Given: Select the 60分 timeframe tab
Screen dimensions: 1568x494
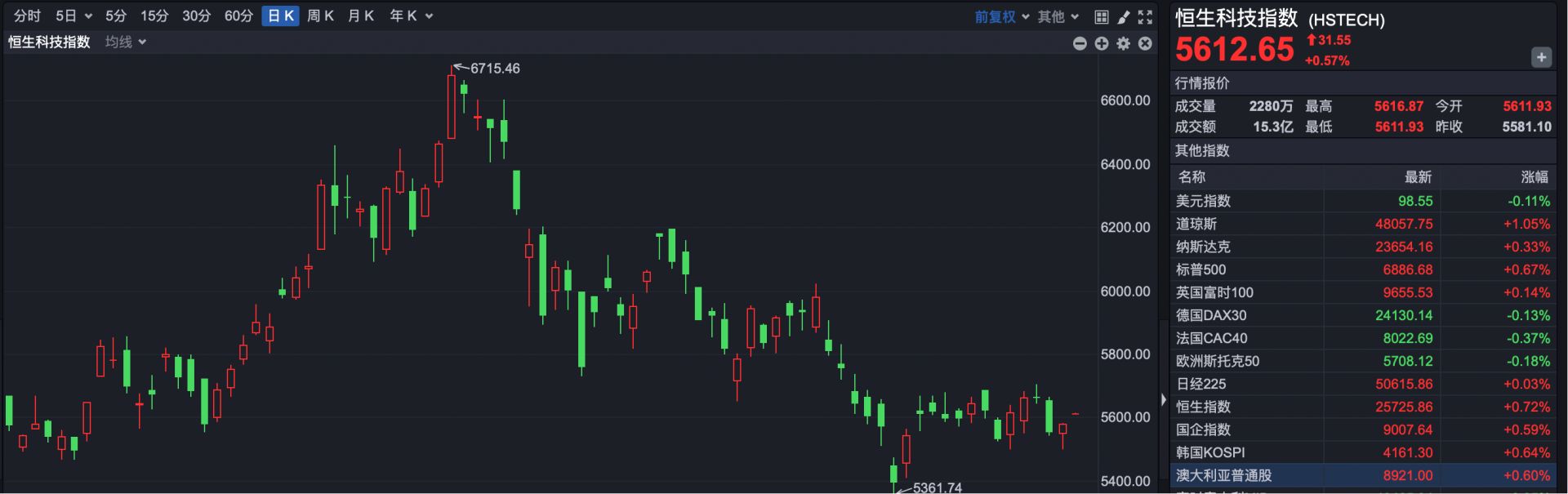Looking at the screenshot, I should [x=238, y=16].
